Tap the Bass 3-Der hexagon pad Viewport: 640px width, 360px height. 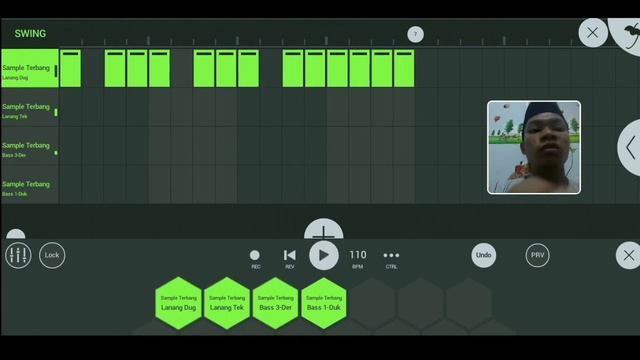276,303
